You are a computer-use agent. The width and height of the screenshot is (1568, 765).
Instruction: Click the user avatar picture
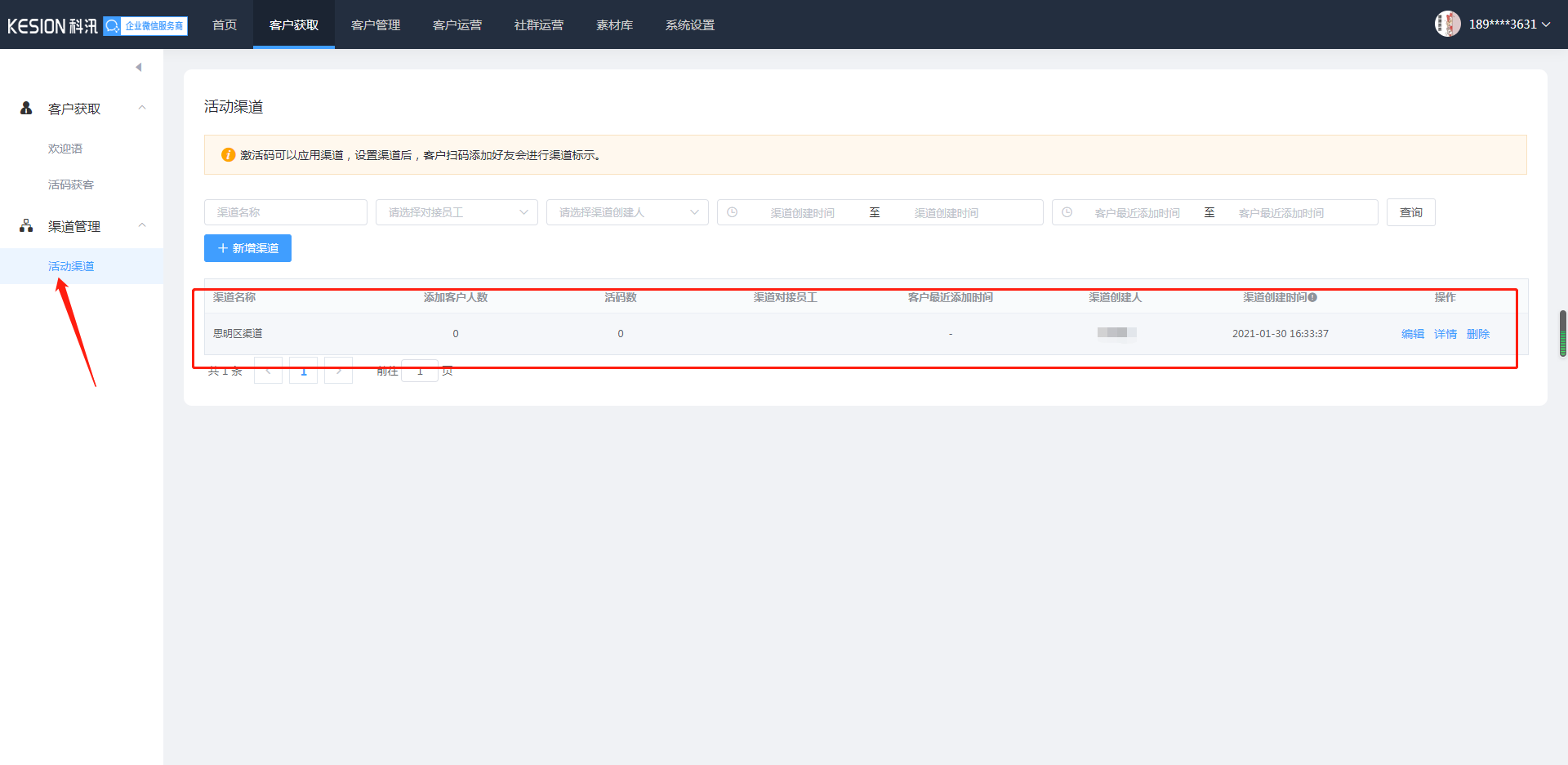tap(1447, 24)
